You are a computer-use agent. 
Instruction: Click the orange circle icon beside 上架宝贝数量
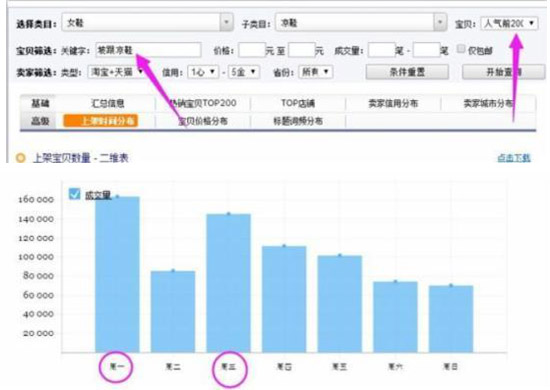coord(20,158)
